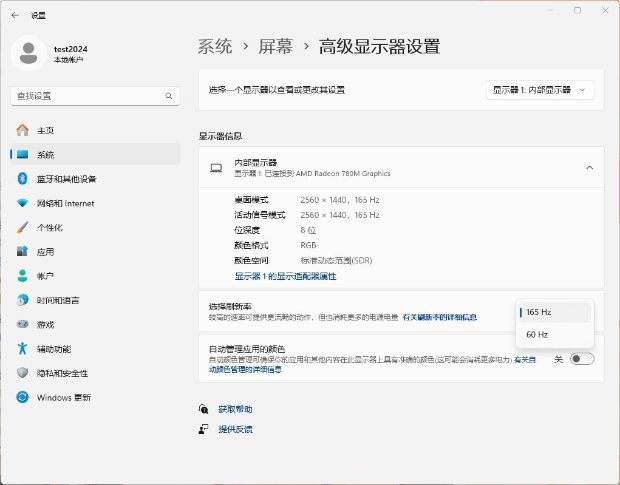The height and width of the screenshot is (485, 620).
Task: Click the RGB color format value
Action: [308, 245]
